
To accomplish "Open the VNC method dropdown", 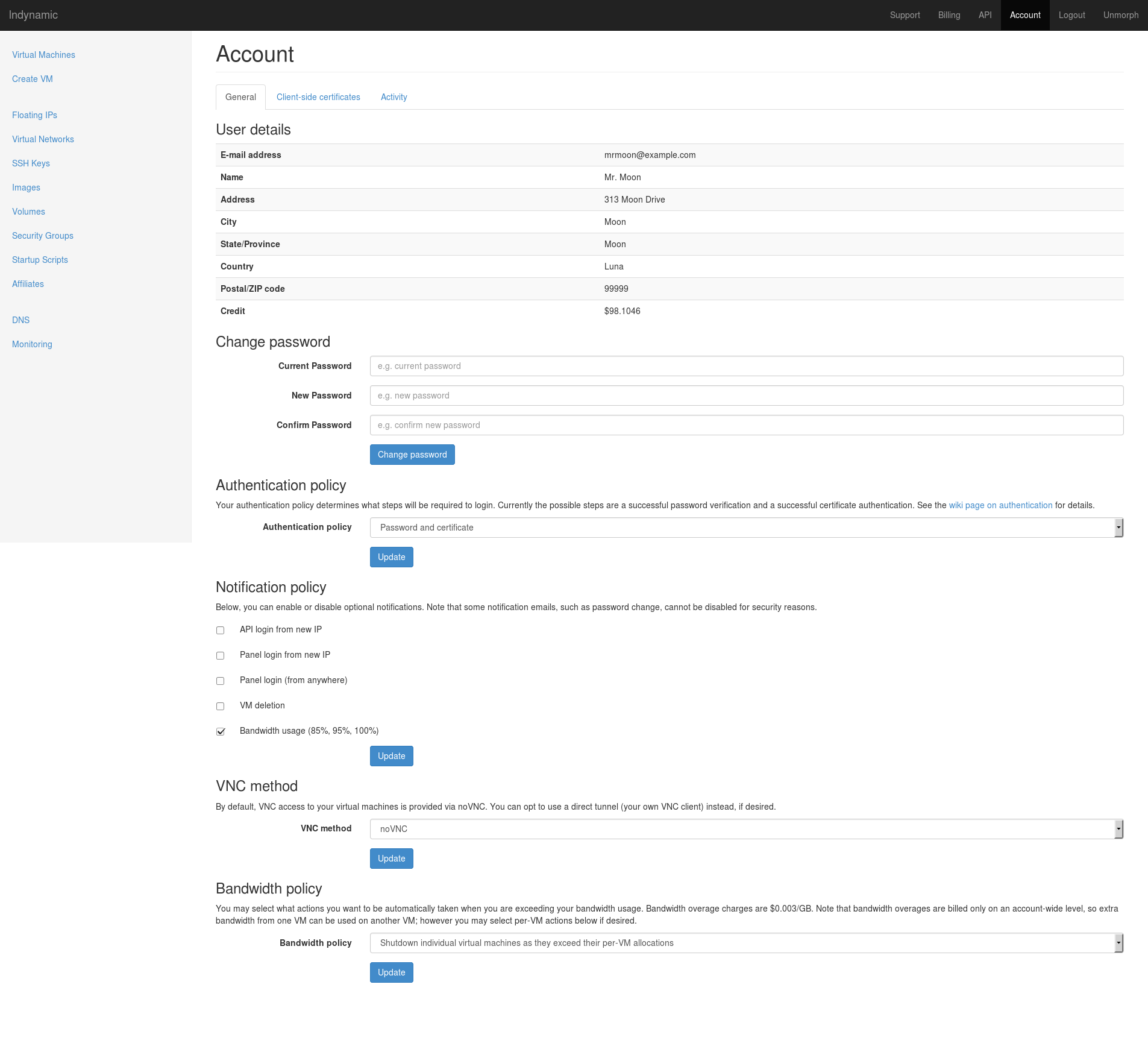I will point(747,829).
